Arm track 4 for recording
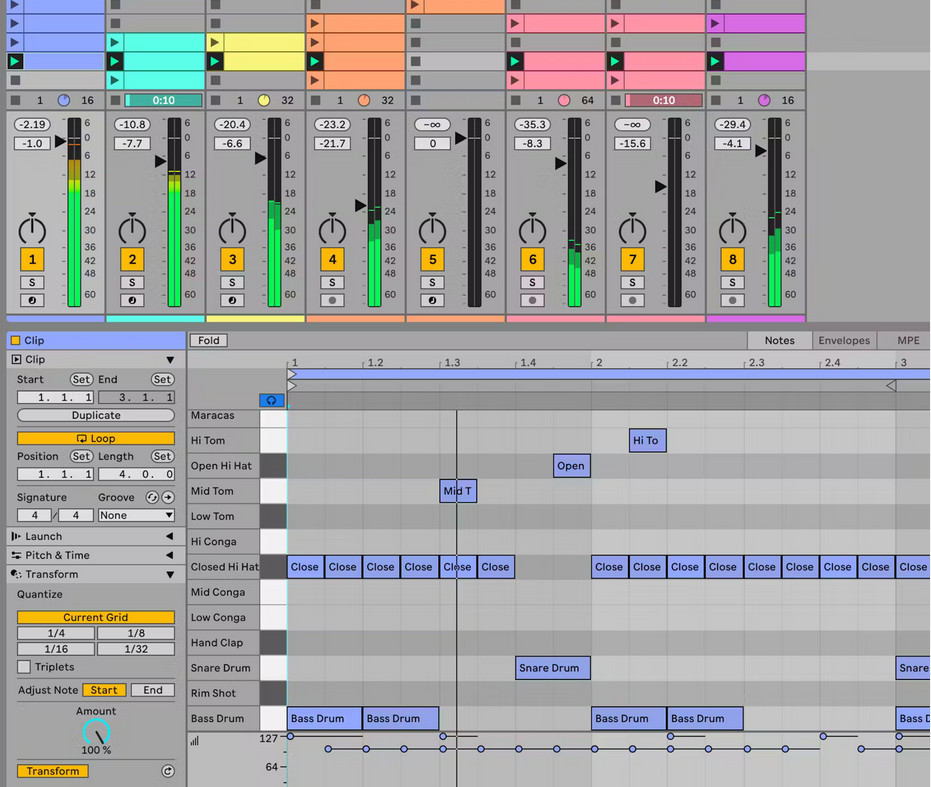The width and height of the screenshot is (931, 787). 332,300
